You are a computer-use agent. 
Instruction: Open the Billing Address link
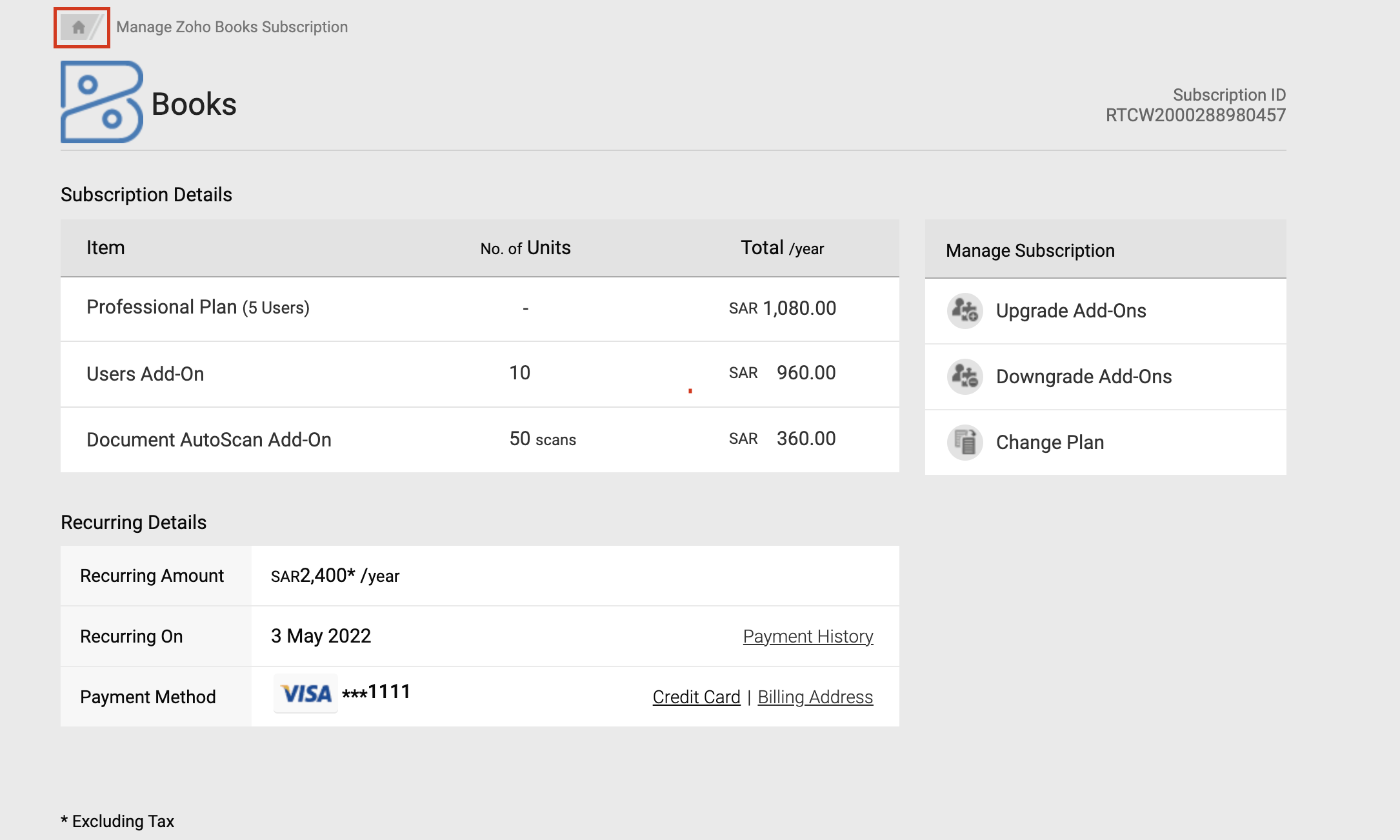click(815, 697)
